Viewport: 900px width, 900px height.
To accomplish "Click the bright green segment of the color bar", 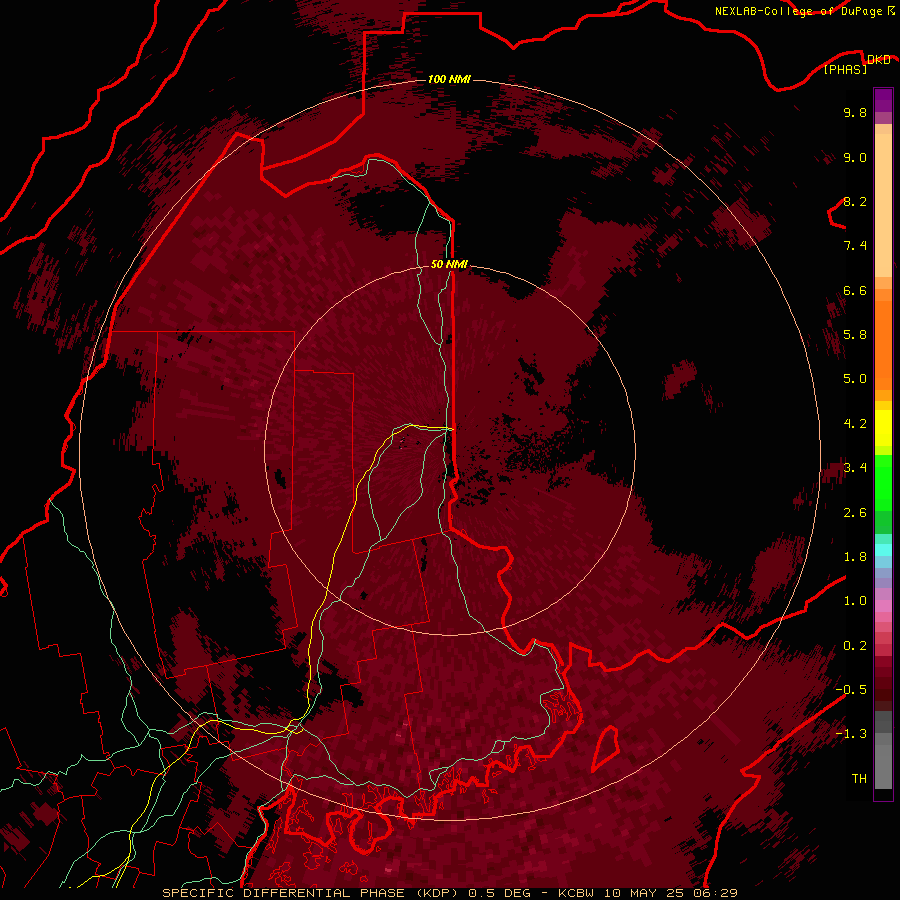I will click(x=883, y=484).
